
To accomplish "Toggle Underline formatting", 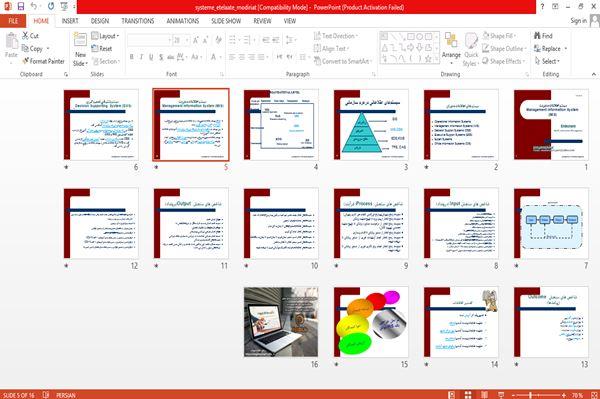I will point(152,57).
